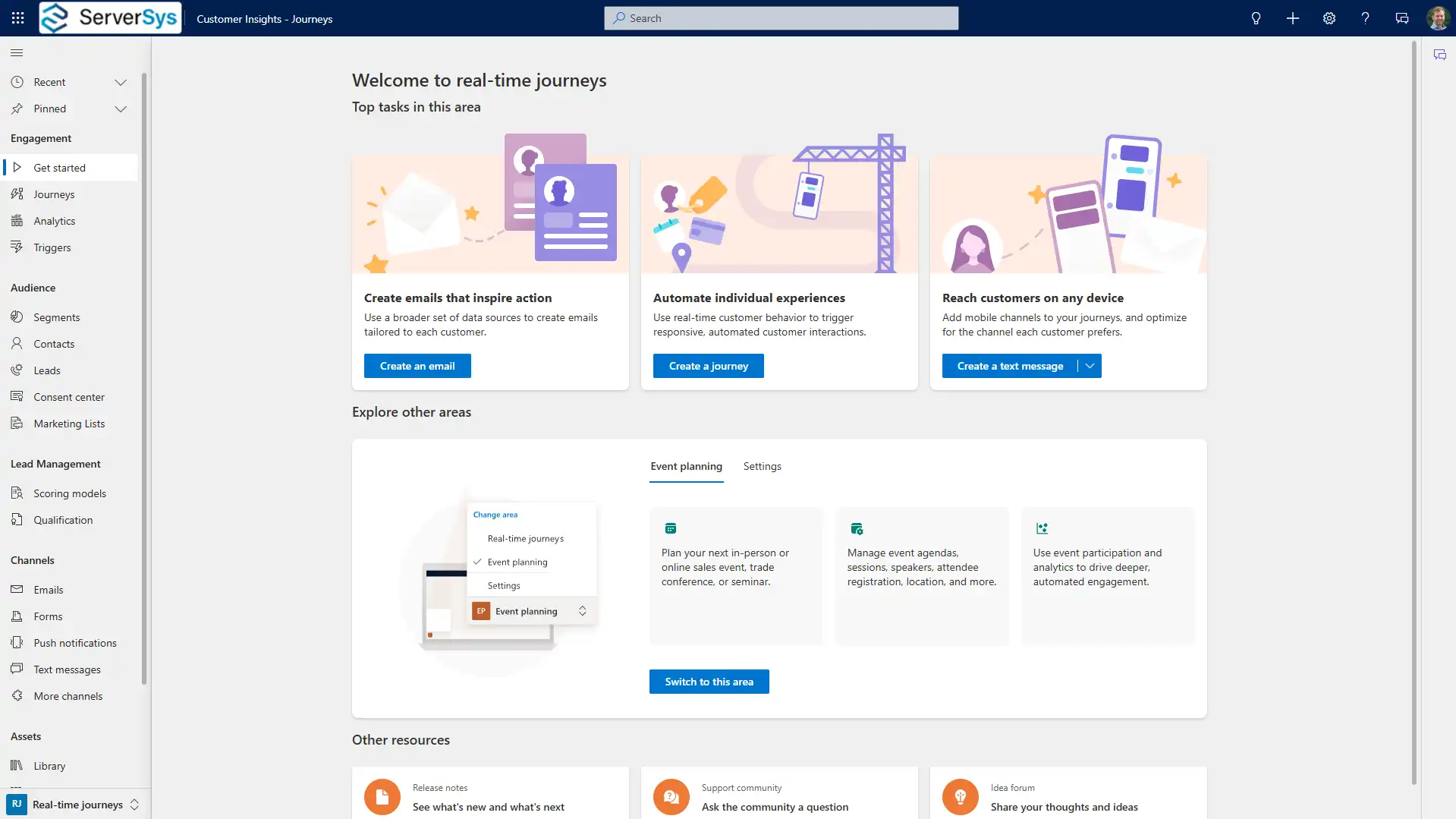Screen dimensions: 1456x819
Task: Click the chat icon in top bar
Action: coord(1401,18)
